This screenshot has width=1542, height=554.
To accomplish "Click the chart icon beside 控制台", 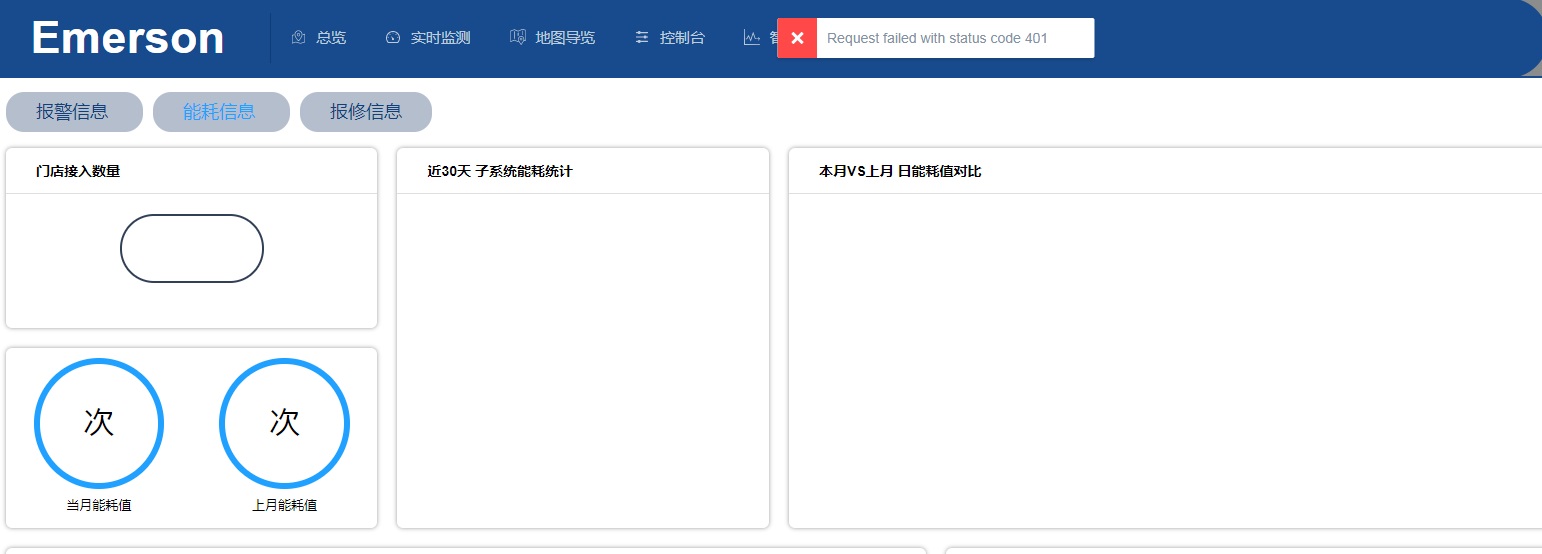I will (x=752, y=38).
